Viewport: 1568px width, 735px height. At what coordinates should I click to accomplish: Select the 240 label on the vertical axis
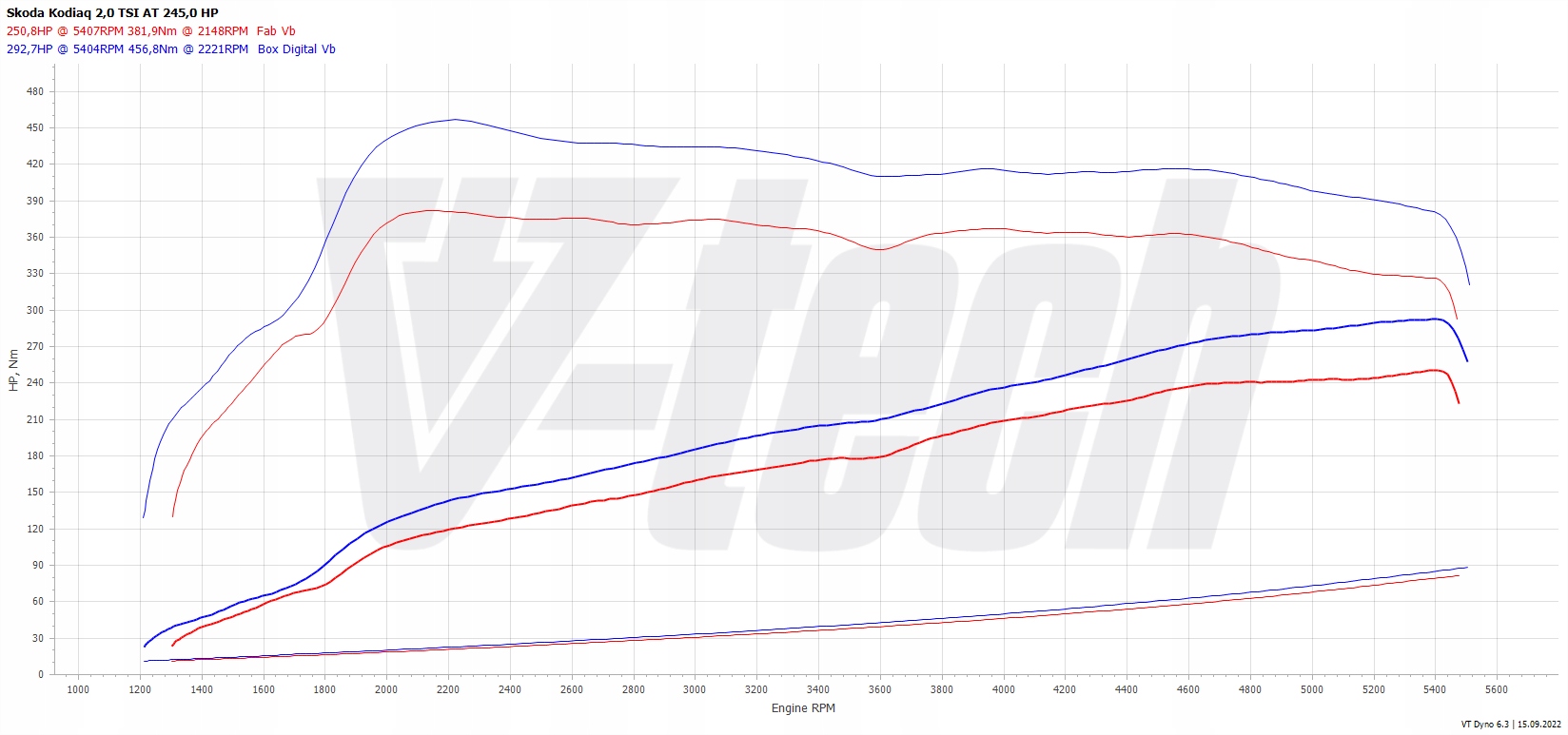tap(35, 382)
